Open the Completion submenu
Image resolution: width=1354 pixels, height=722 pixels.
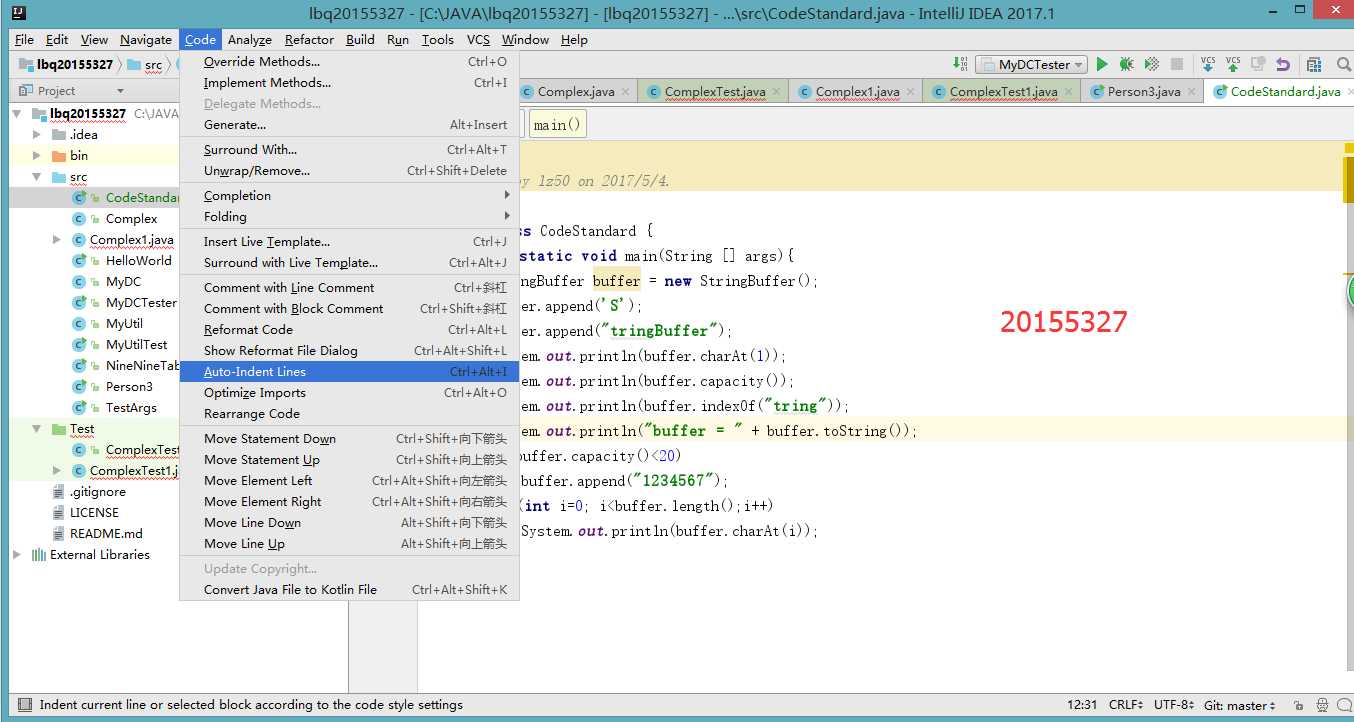tap(349, 196)
